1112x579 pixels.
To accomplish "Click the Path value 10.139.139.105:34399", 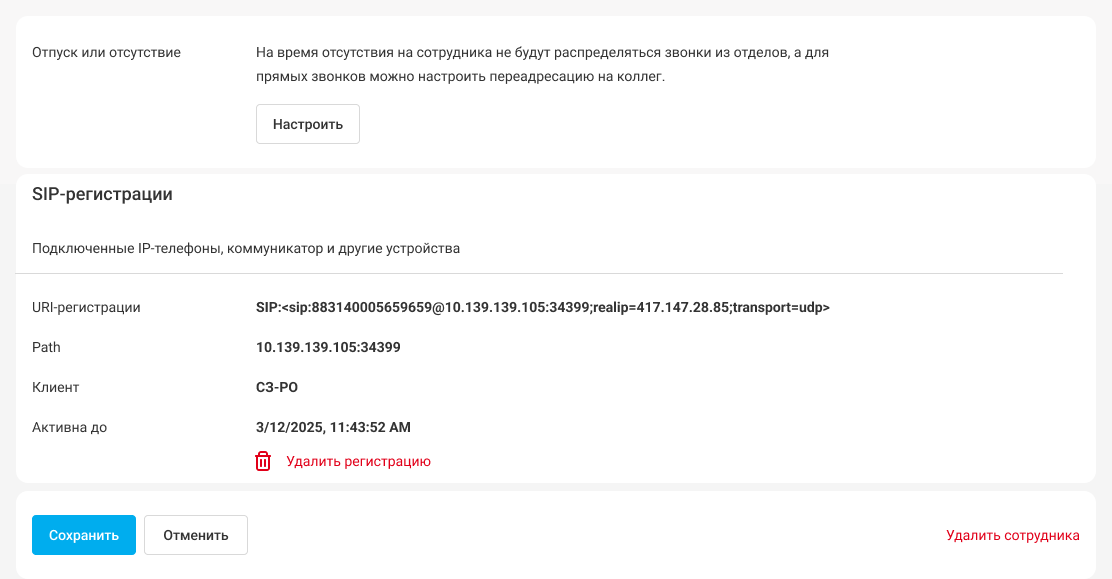I will coord(328,347).
